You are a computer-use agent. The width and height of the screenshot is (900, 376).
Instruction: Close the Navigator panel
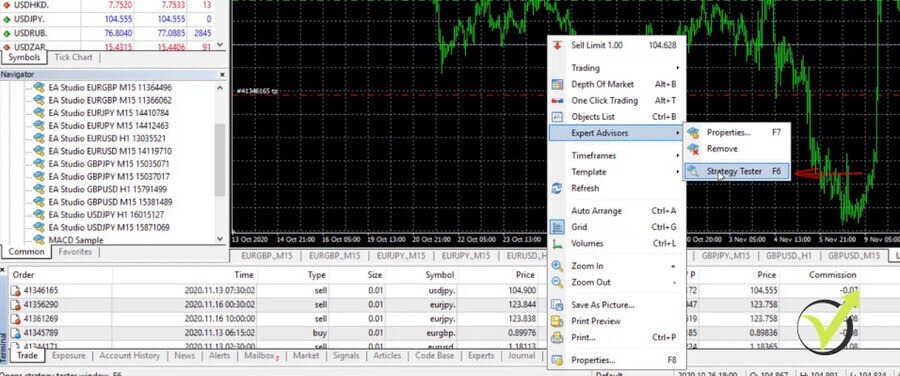222,75
